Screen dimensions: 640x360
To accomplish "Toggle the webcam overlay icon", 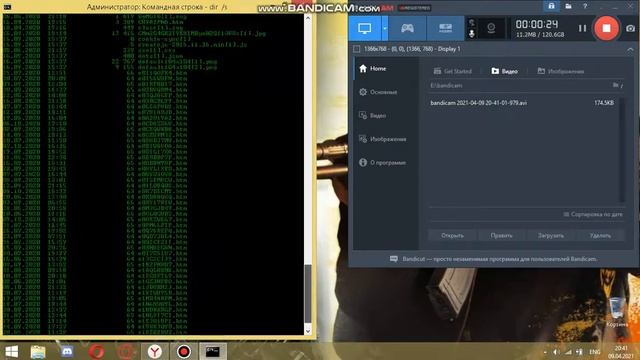I will click(491, 28).
